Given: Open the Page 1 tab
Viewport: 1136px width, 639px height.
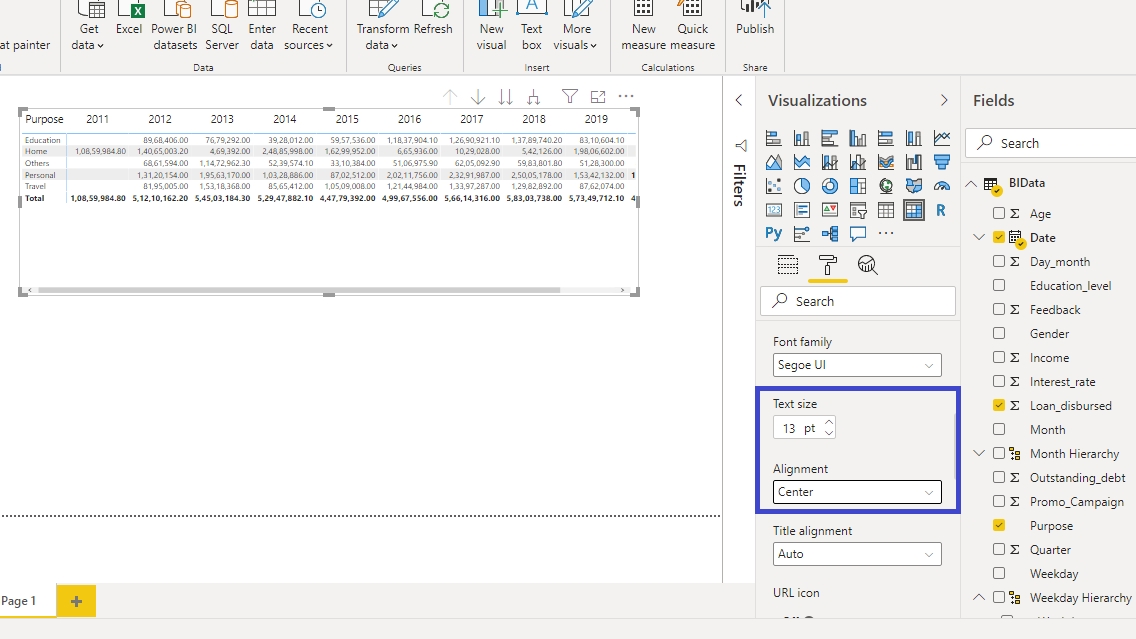Looking at the screenshot, I should 20,601.
